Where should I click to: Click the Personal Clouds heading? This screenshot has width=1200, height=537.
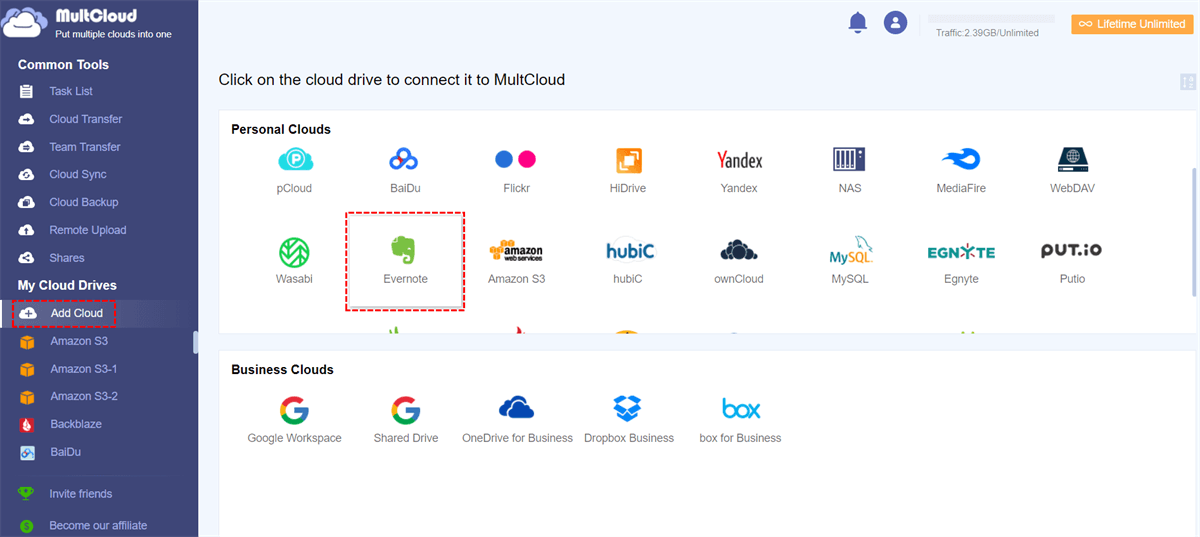pos(281,129)
